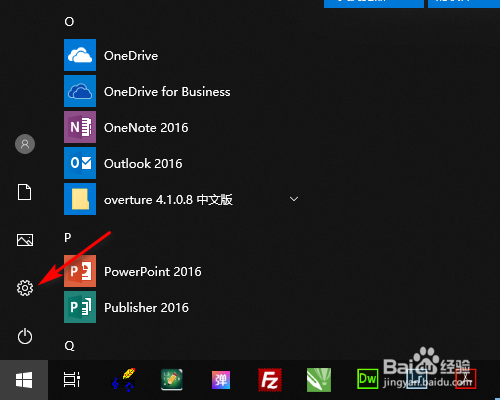Click the OneDrive for Business icon tile
This screenshot has height=400, width=500.
click(80, 91)
